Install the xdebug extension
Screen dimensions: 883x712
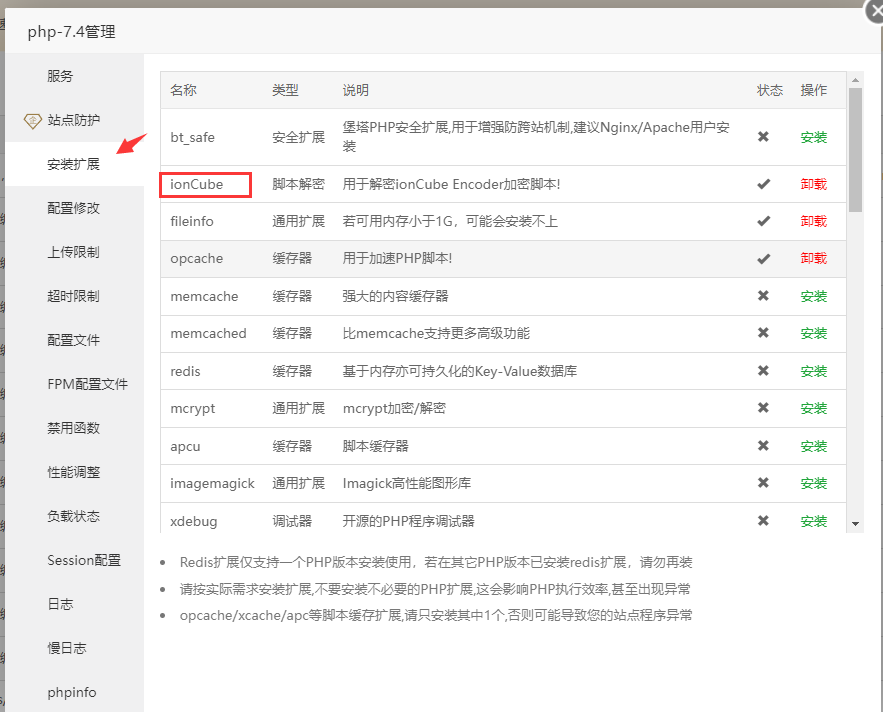pyautogui.click(x=814, y=521)
